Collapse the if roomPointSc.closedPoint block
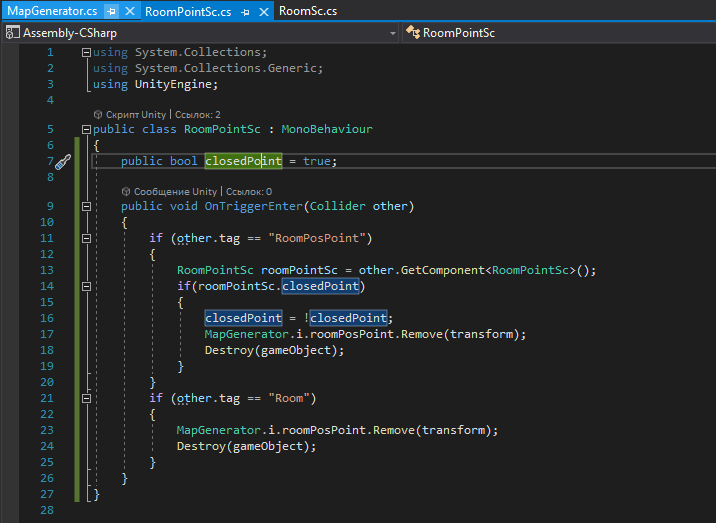Viewport: 716px width, 523px height. pos(86,286)
